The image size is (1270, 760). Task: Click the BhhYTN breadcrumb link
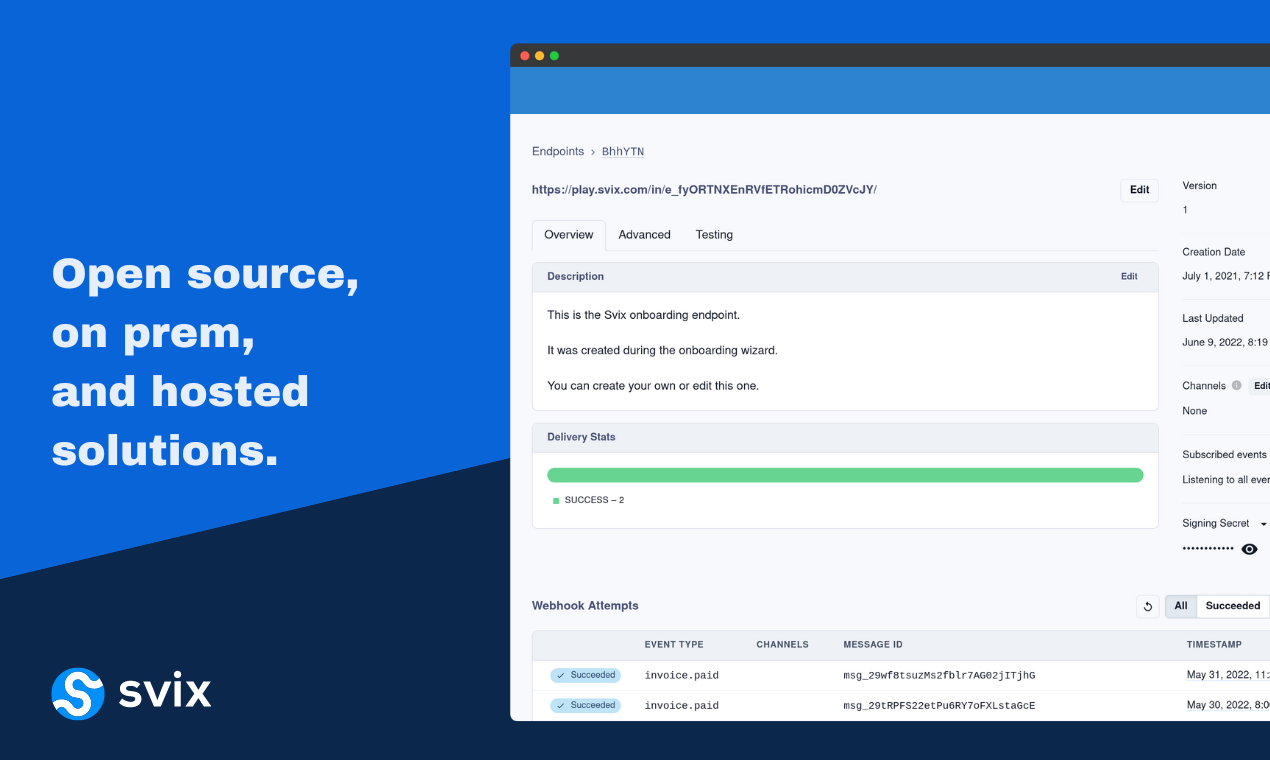pyautogui.click(x=623, y=152)
